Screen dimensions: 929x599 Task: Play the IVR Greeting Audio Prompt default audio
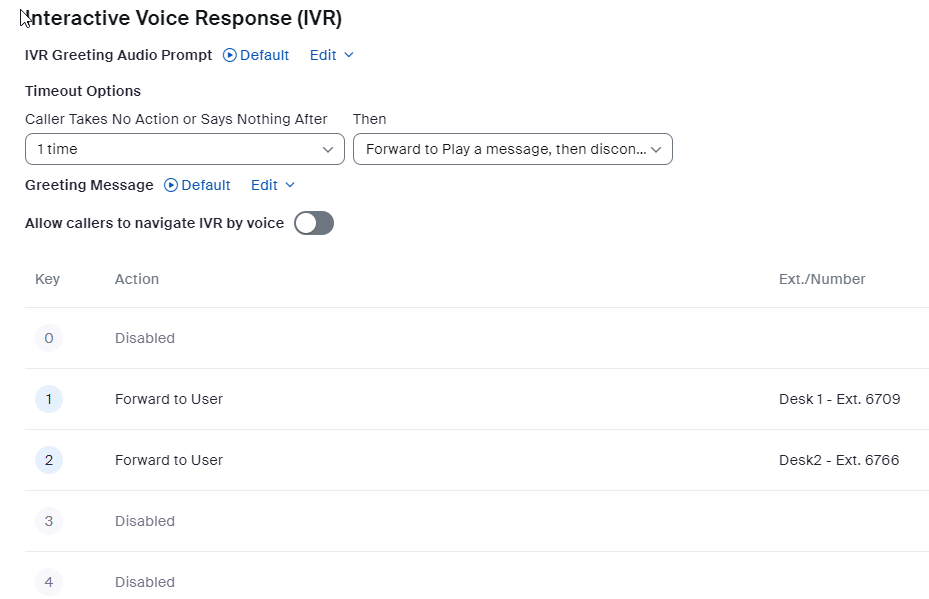click(256, 55)
